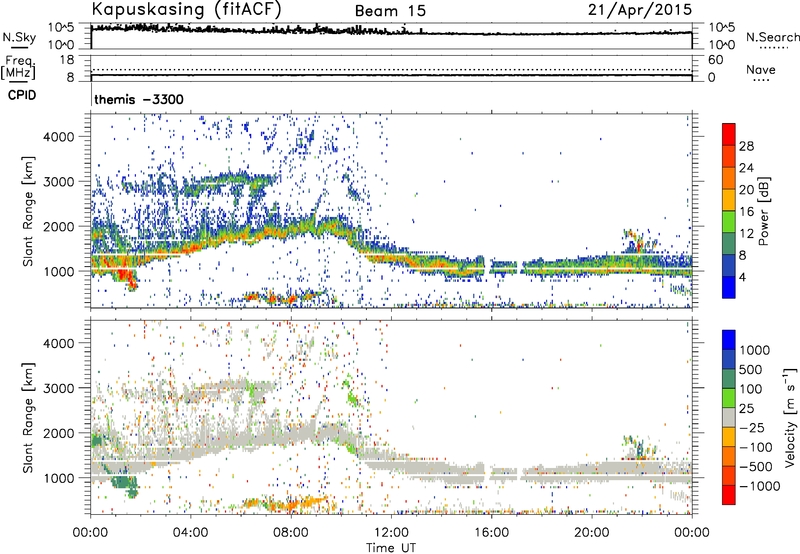The height and width of the screenshot is (554, 800).
Task: Click the date '21/Apr/2015'
Action: pos(640,10)
